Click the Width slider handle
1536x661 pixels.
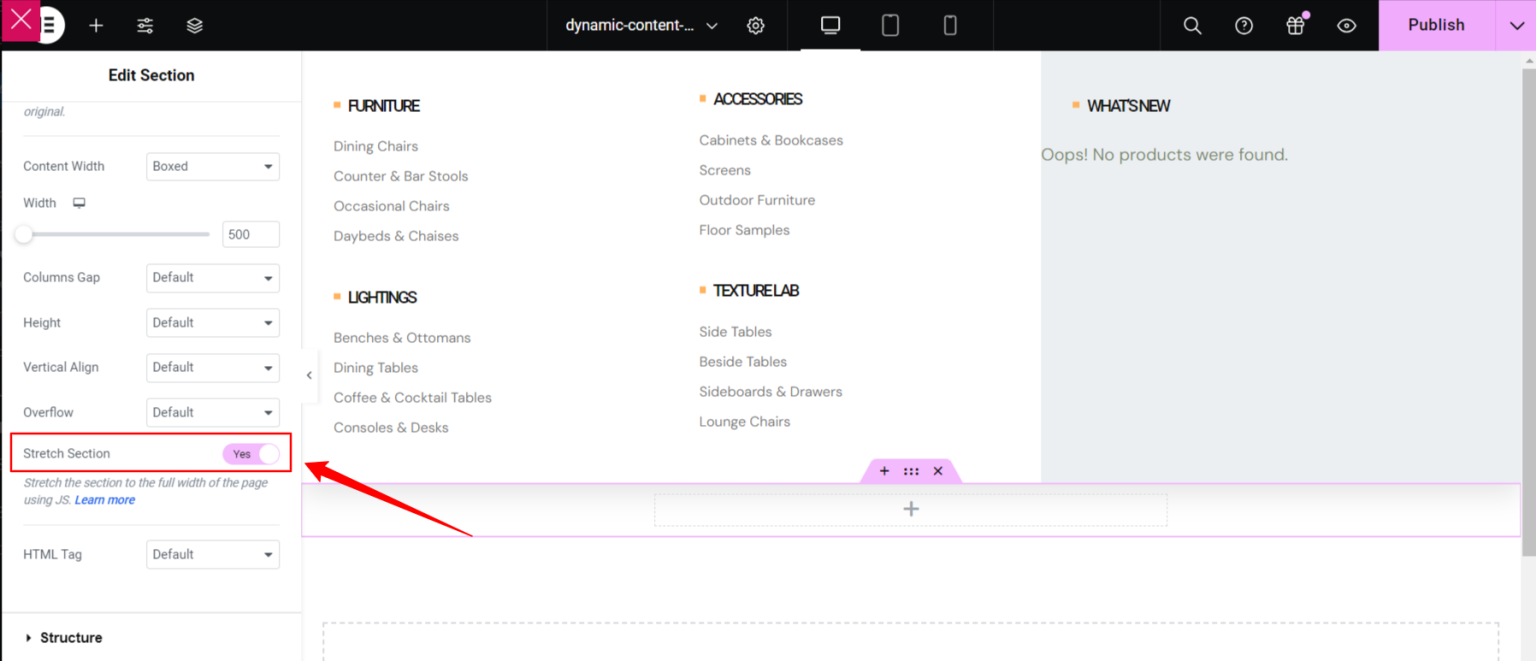[x=22, y=233]
